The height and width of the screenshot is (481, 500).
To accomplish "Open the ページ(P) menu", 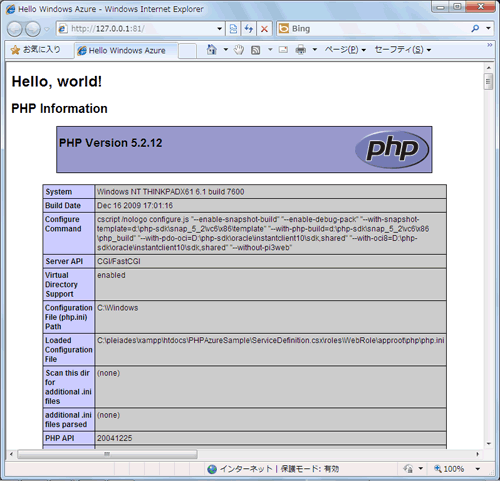I will [x=345, y=50].
